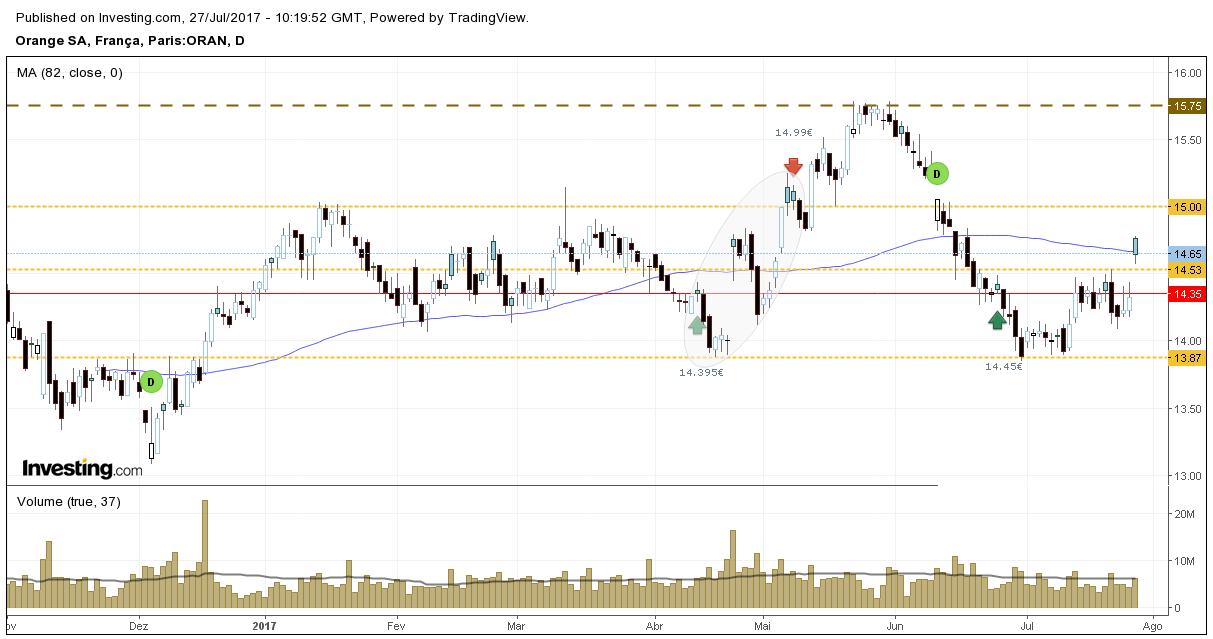Select the green D dividend marker in December
The height and width of the screenshot is (639, 1213).
tap(150, 381)
